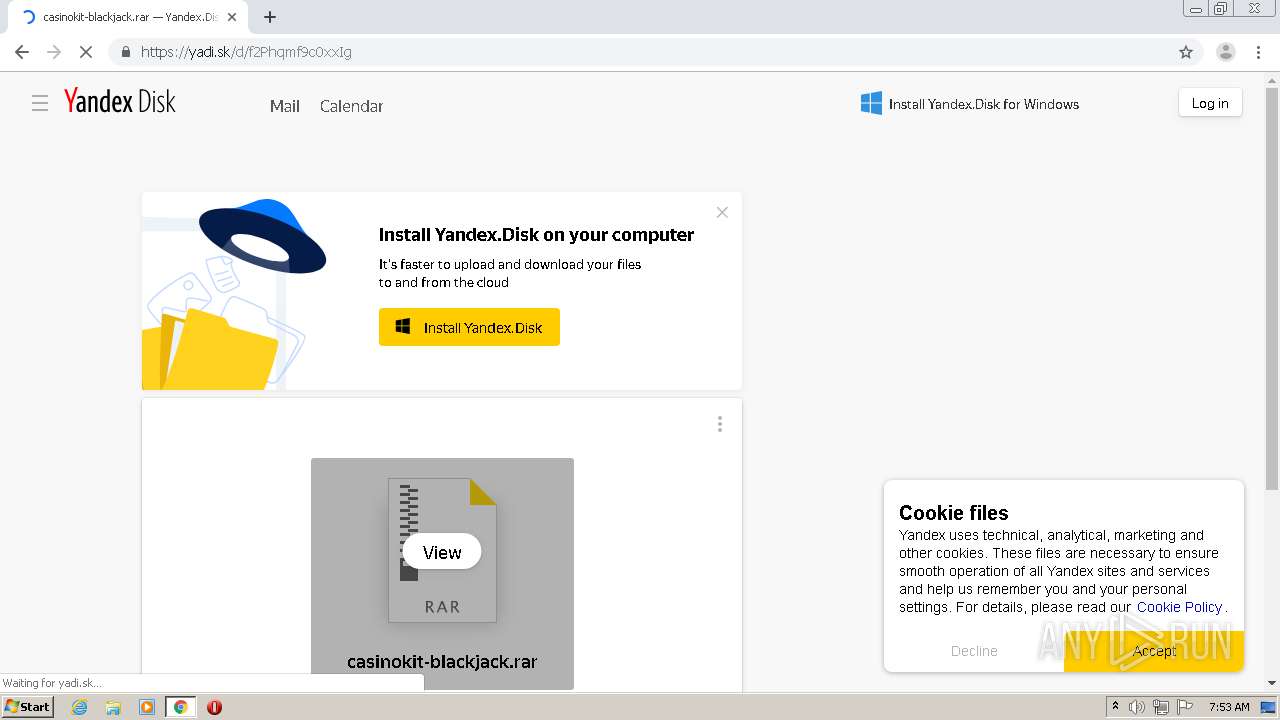1280x720 pixels.
Task: Click the Yandex Disk logo
Action: click(120, 101)
